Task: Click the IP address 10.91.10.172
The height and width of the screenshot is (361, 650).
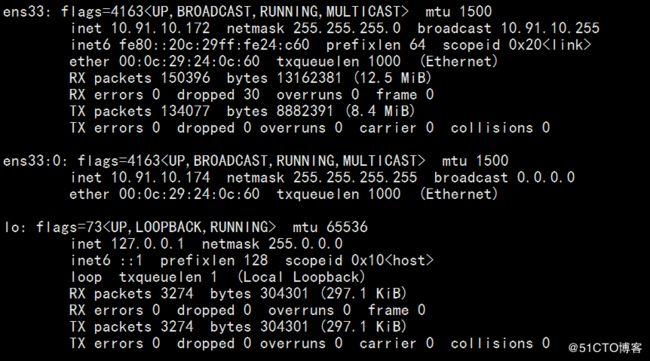Action: pos(160,28)
